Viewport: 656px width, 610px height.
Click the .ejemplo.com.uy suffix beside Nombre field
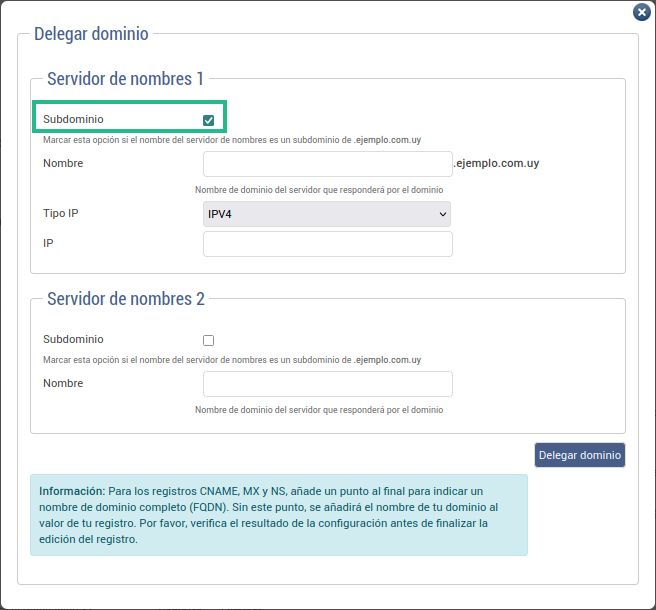point(496,163)
